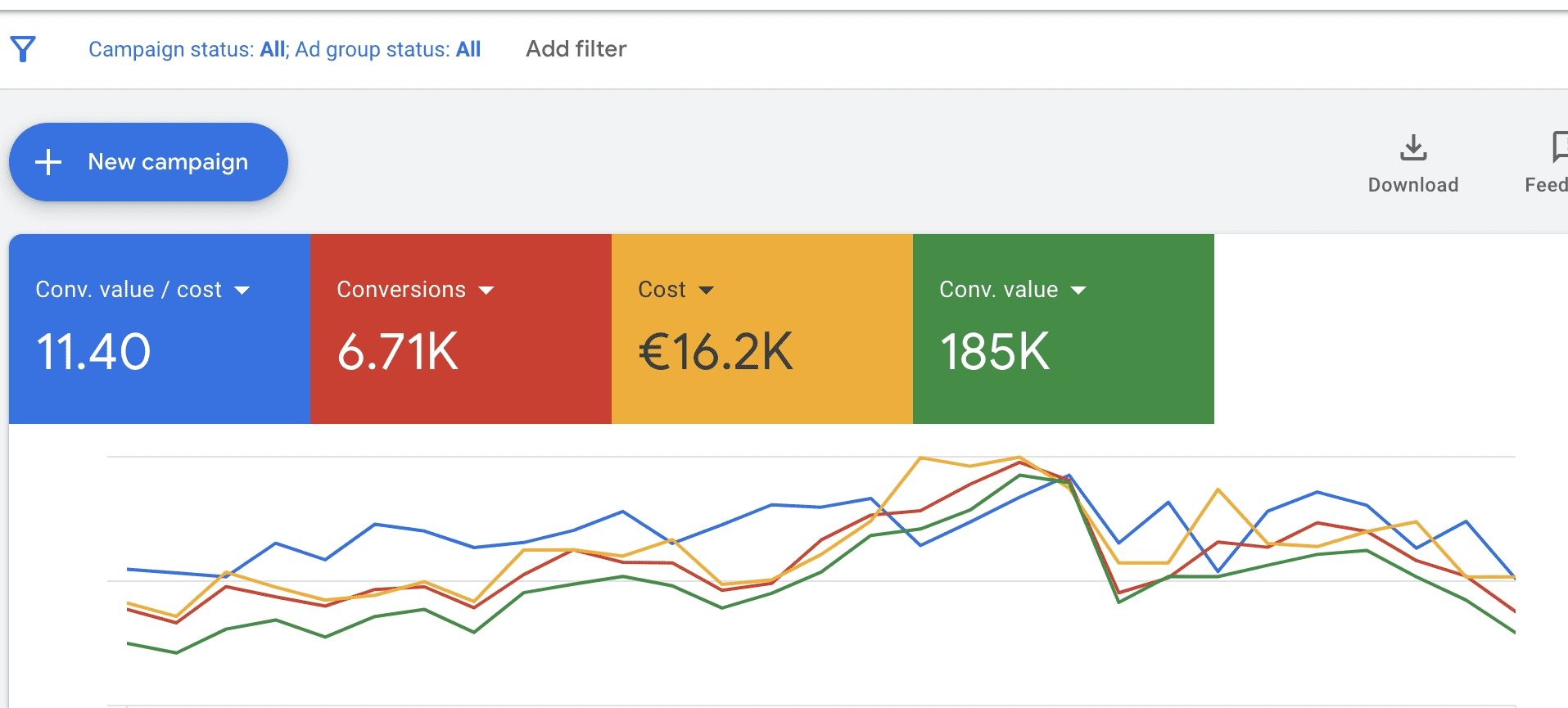Click the Download arrow icon
This screenshot has width=1568, height=708.
pos(1412,148)
